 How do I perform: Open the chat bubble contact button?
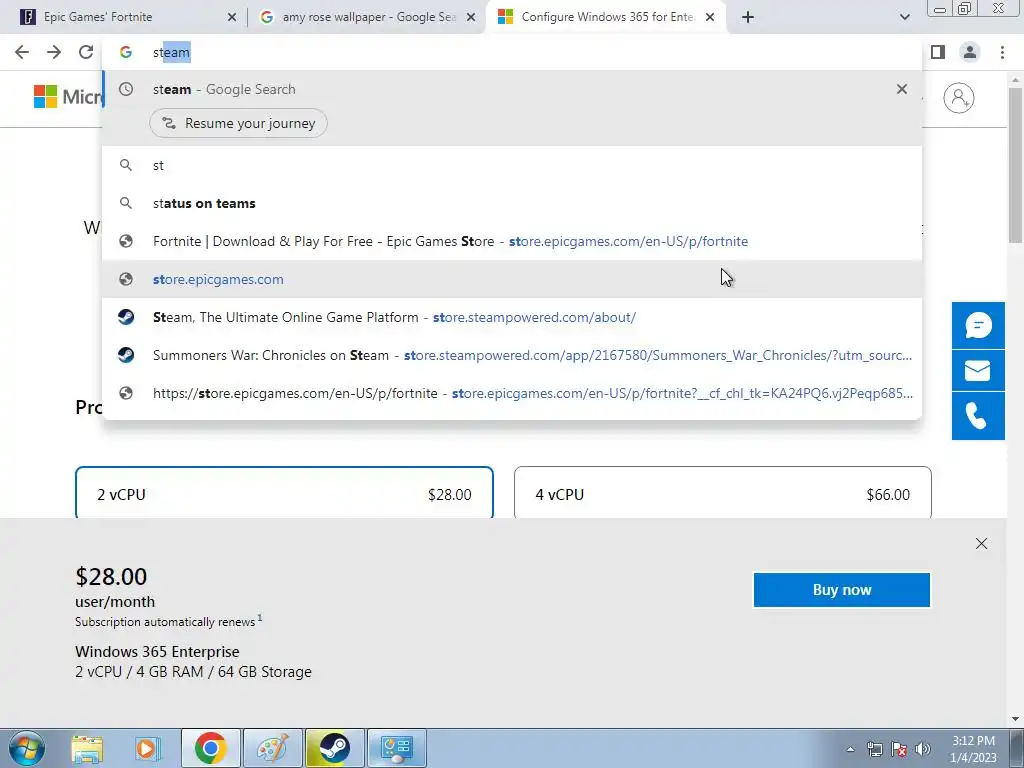click(x=978, y=325)
